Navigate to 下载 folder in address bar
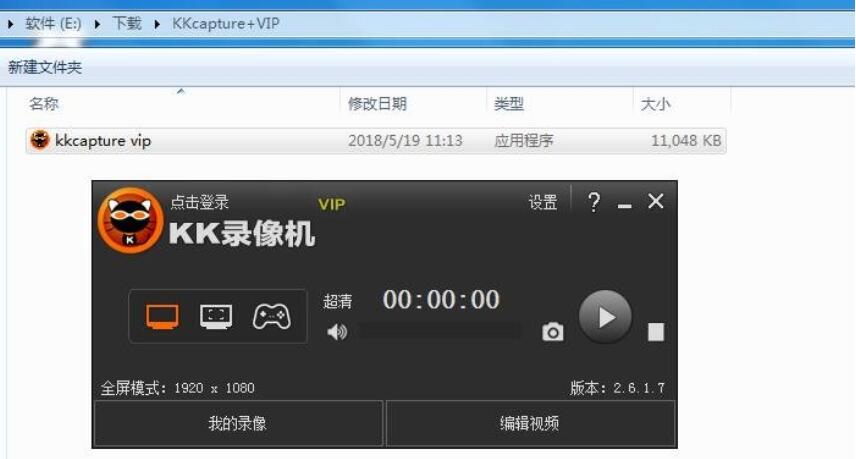 [127, 23]
